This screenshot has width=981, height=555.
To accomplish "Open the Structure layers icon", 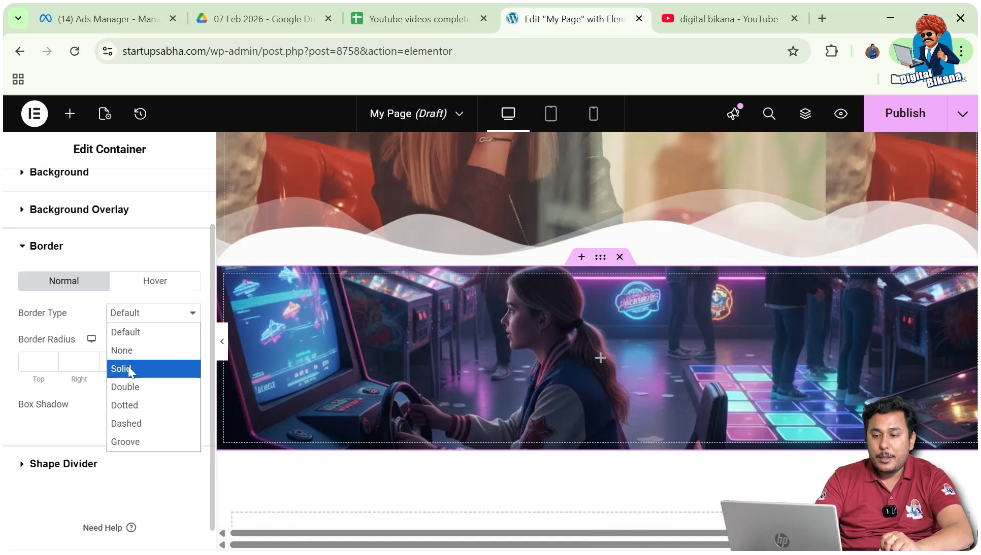I will (805, 114).
